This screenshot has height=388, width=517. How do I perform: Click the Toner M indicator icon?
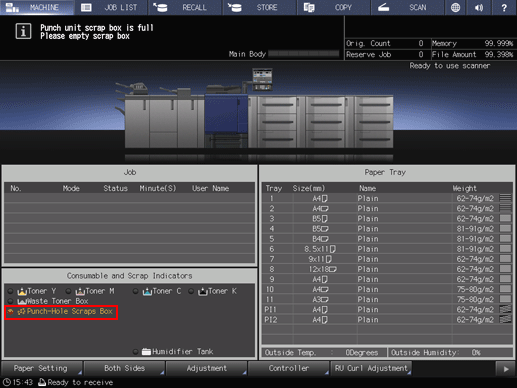point(80,292)
